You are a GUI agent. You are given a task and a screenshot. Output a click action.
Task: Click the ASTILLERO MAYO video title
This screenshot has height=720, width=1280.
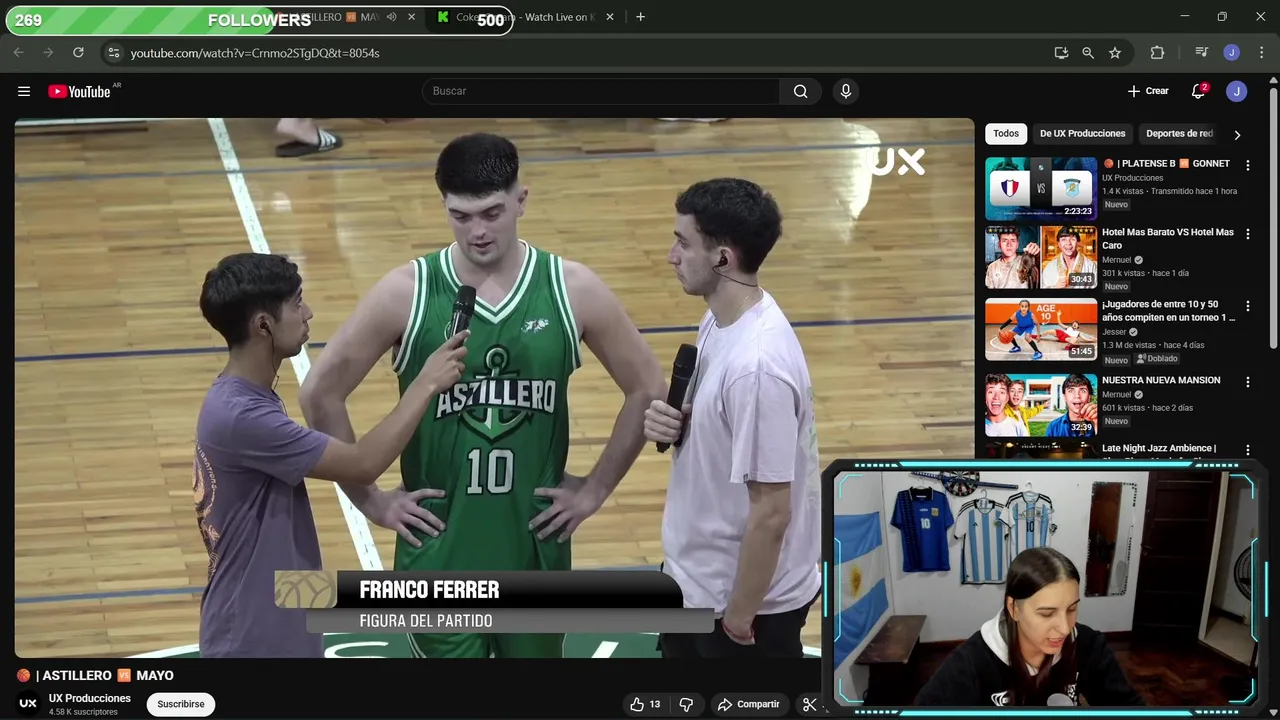(x=95, y=676)
